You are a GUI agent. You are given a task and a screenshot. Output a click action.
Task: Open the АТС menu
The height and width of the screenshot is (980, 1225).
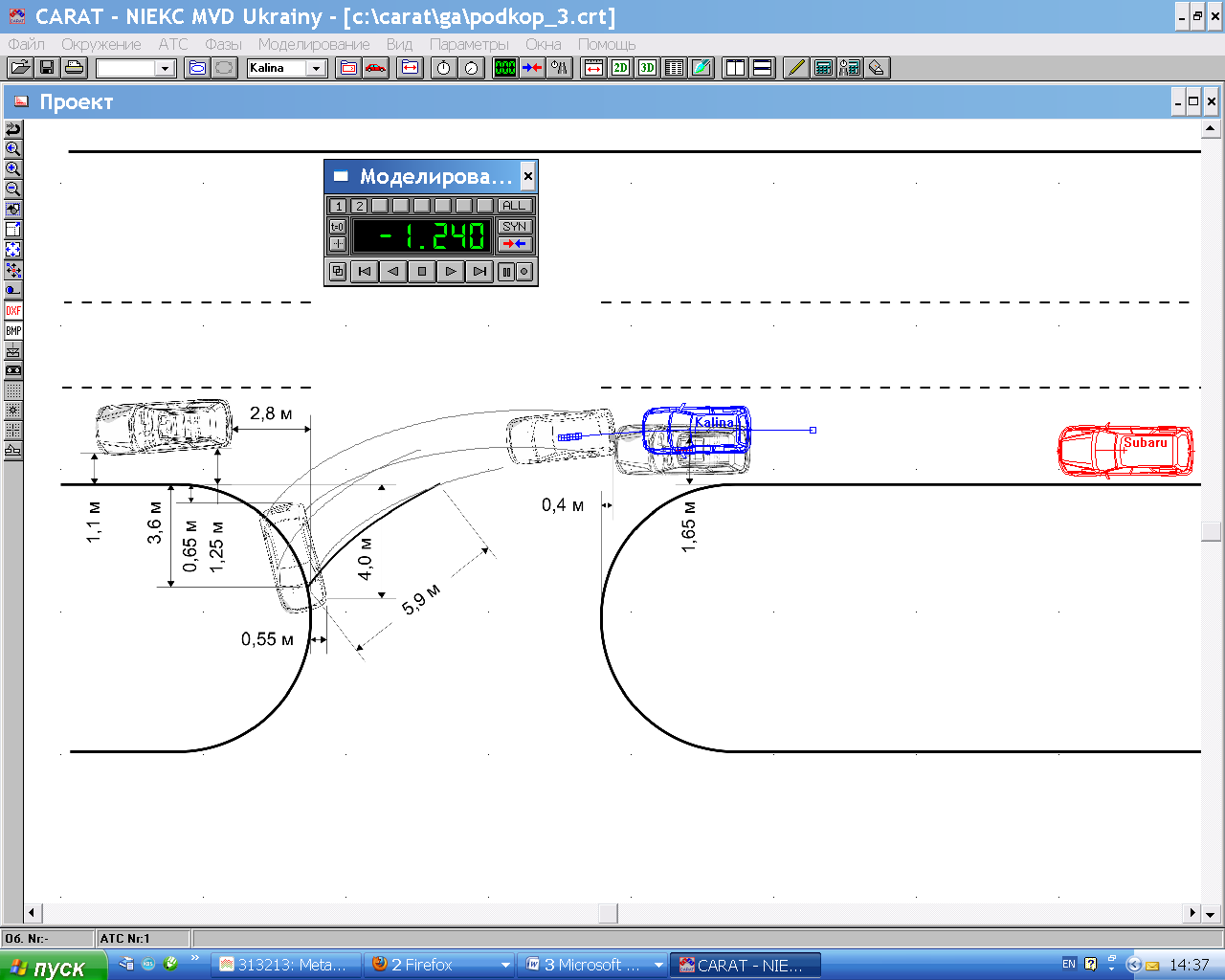pos(173,44)
